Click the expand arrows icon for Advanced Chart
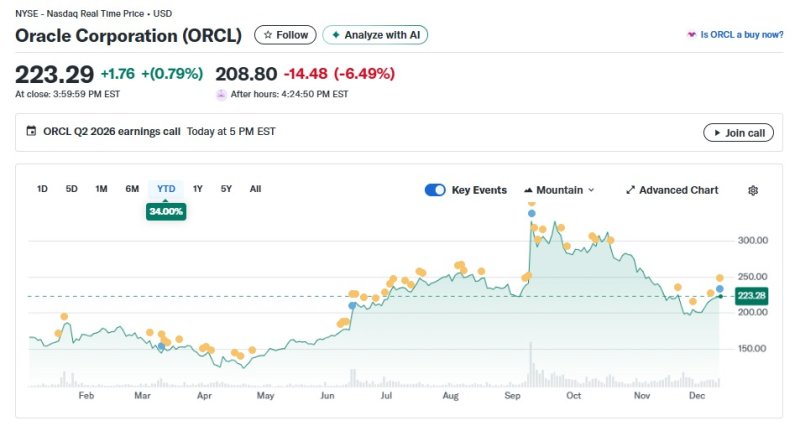 pyautogui.click(x=630, y=190)
